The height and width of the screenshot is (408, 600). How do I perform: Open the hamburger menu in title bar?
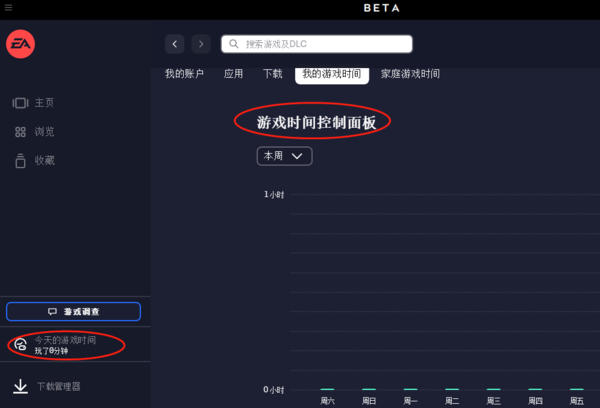pos(8,8)
